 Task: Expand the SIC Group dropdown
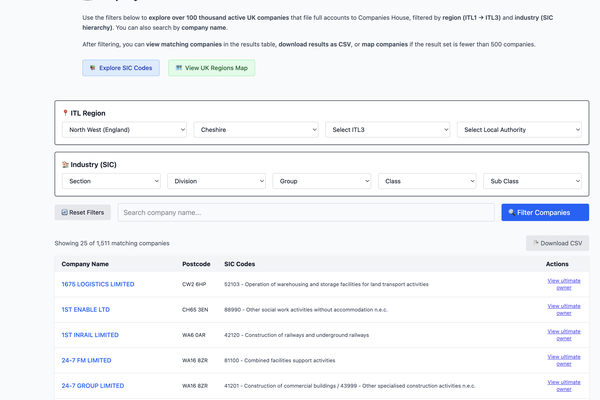[x=322, y=181]
